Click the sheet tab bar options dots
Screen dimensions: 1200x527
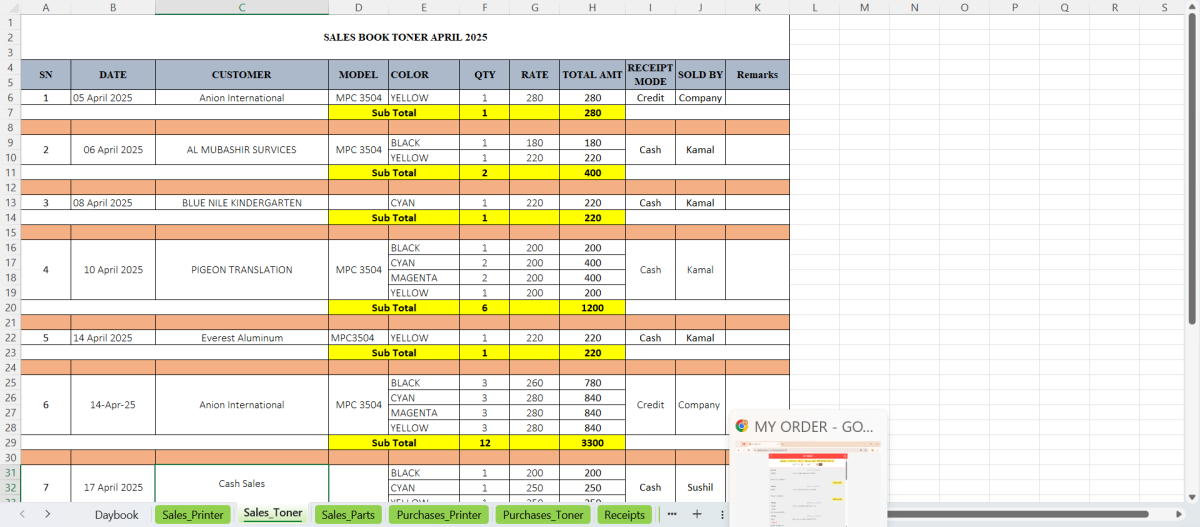(722, 514)
